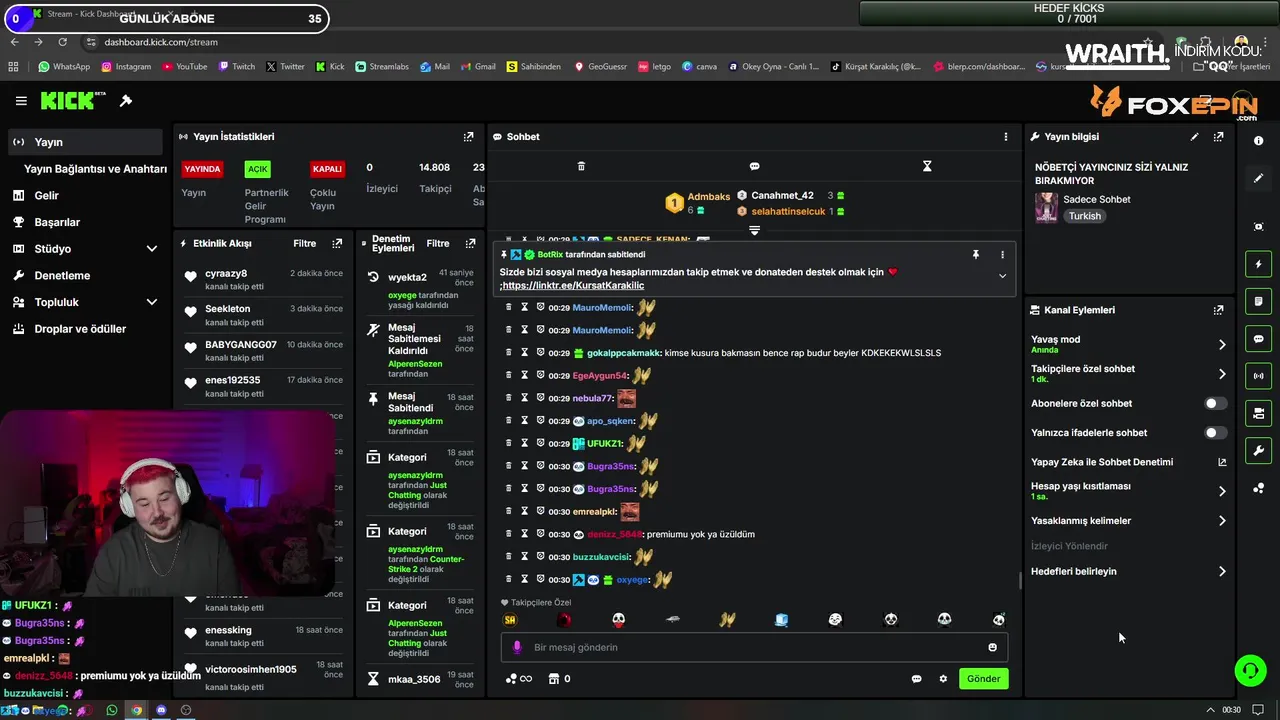Expand the Topluluk sidebar section

(x=152, y=302)
